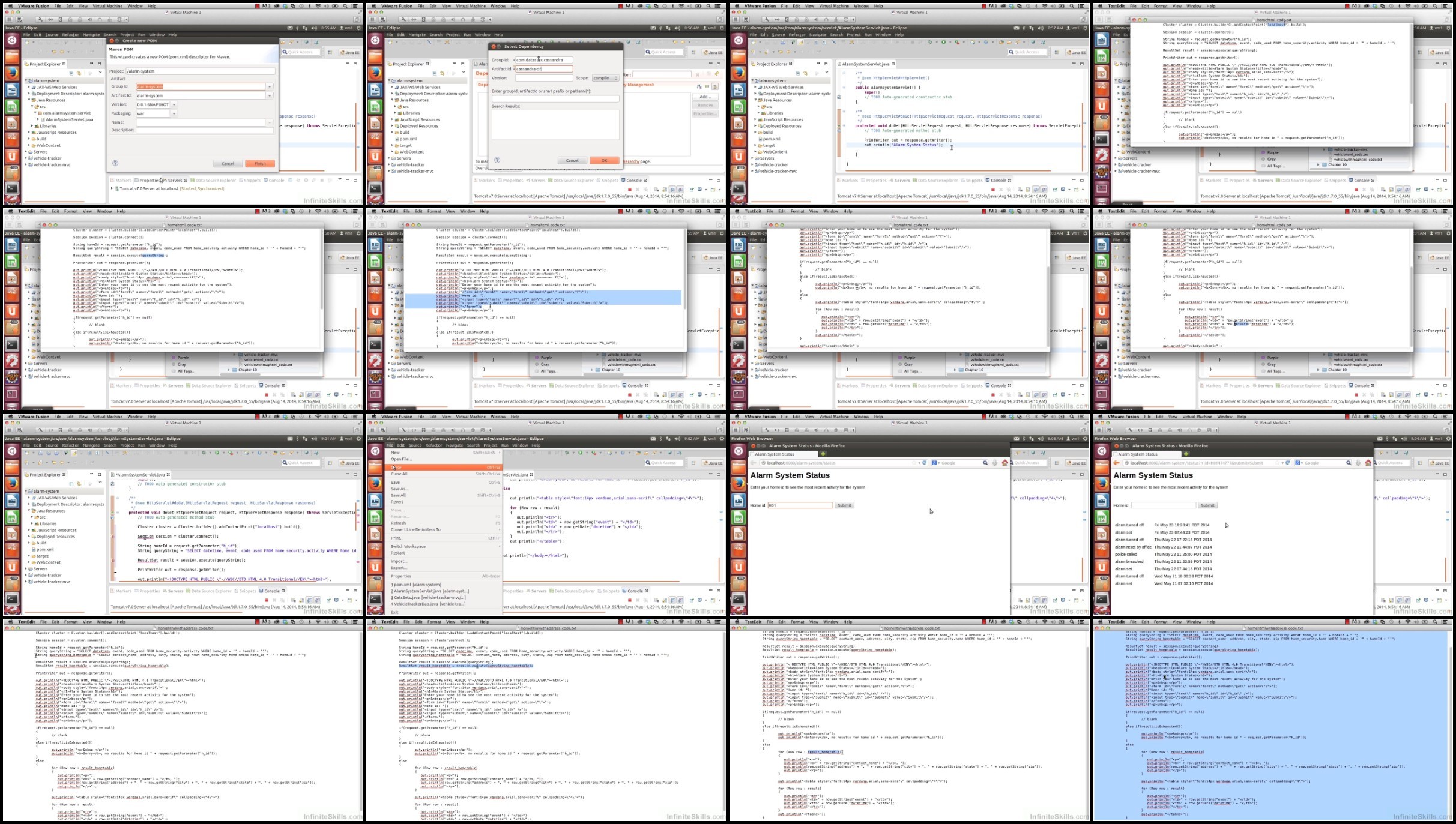Screen dimensions: 1456x824
Task: Click Submit beside the Home id field containing H01
Action: pyautogui.click(x=844, y=505)
